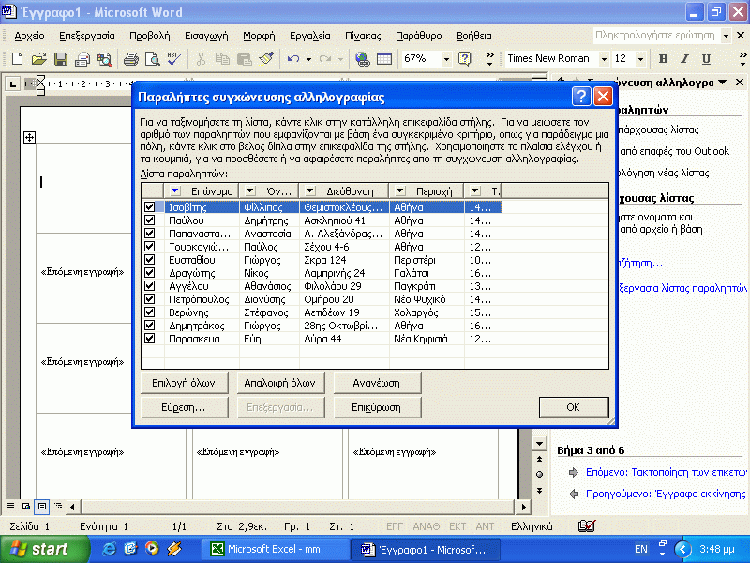750x563 pixels.
Task: Open Print Preview from the toolbar
Action: (152, 59)
